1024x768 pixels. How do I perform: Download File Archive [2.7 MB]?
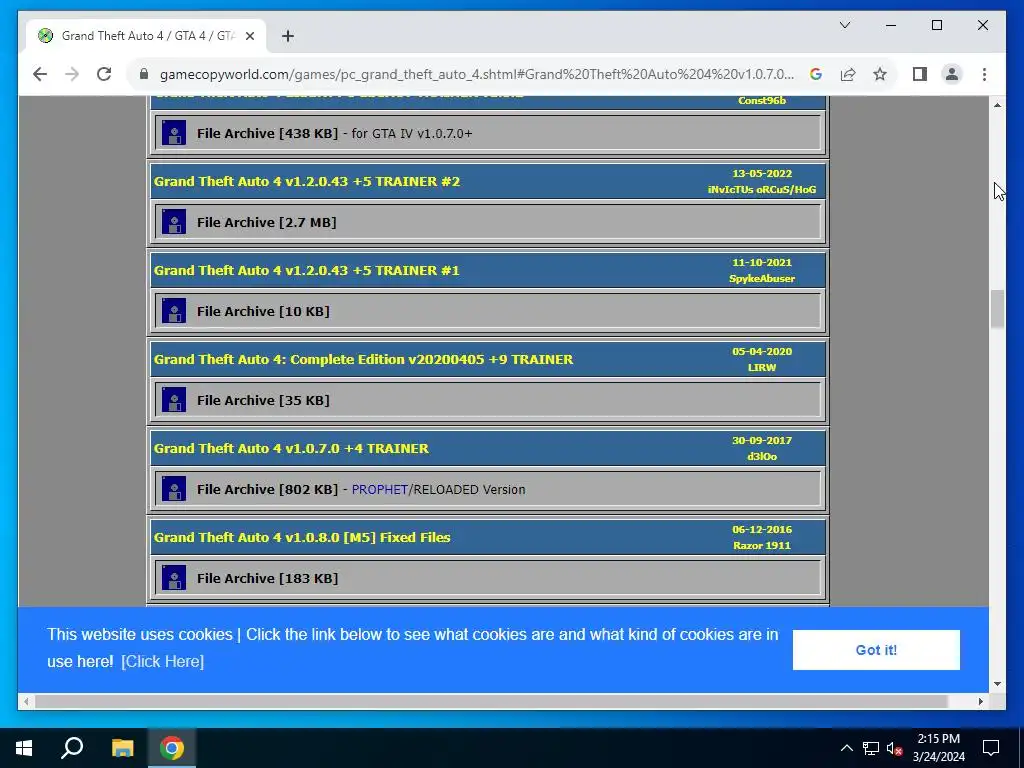[266, 222]
